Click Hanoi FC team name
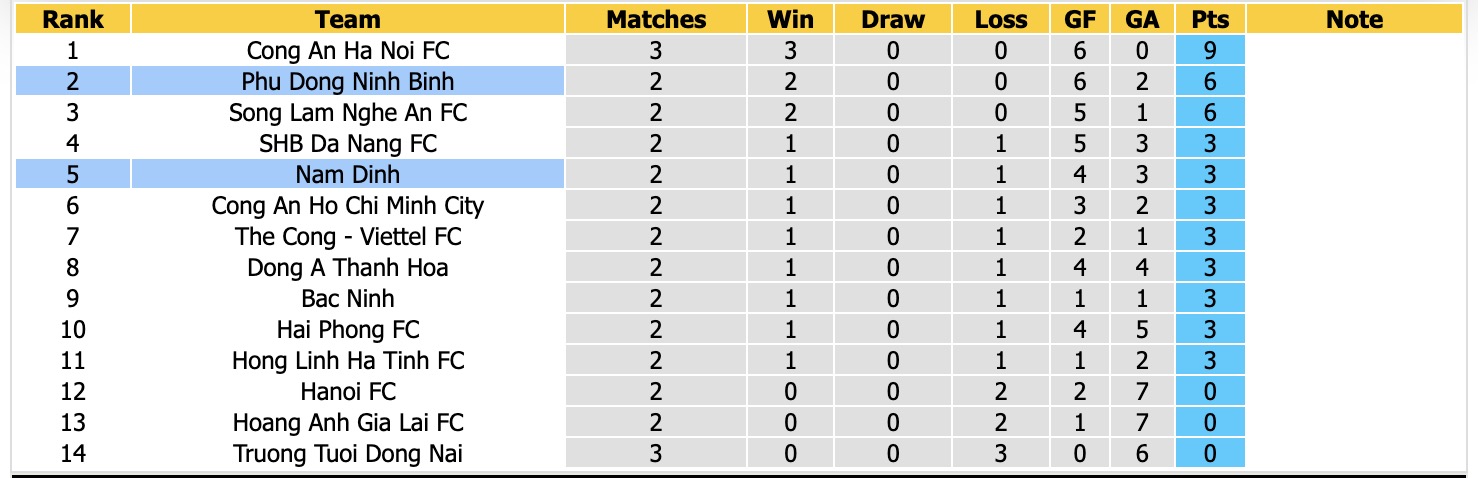The width and height of the screenshot is (1480, 478). (x=348, y=391)
